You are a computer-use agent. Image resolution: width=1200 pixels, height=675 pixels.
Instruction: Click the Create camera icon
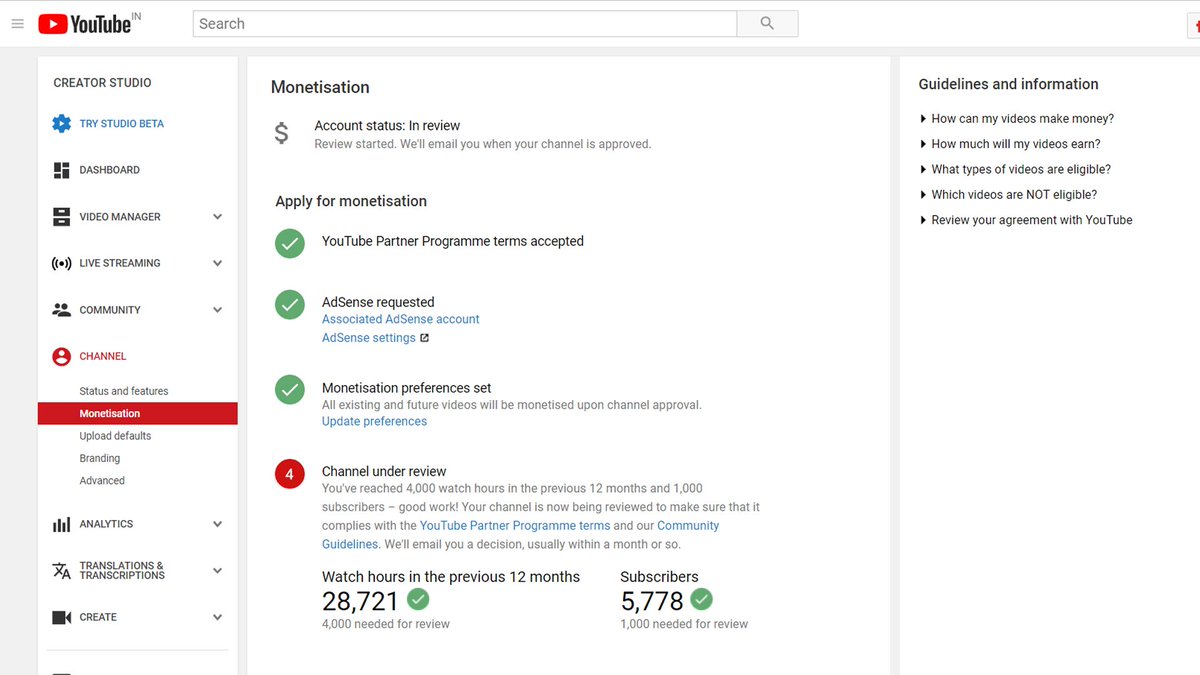point(61,617)
